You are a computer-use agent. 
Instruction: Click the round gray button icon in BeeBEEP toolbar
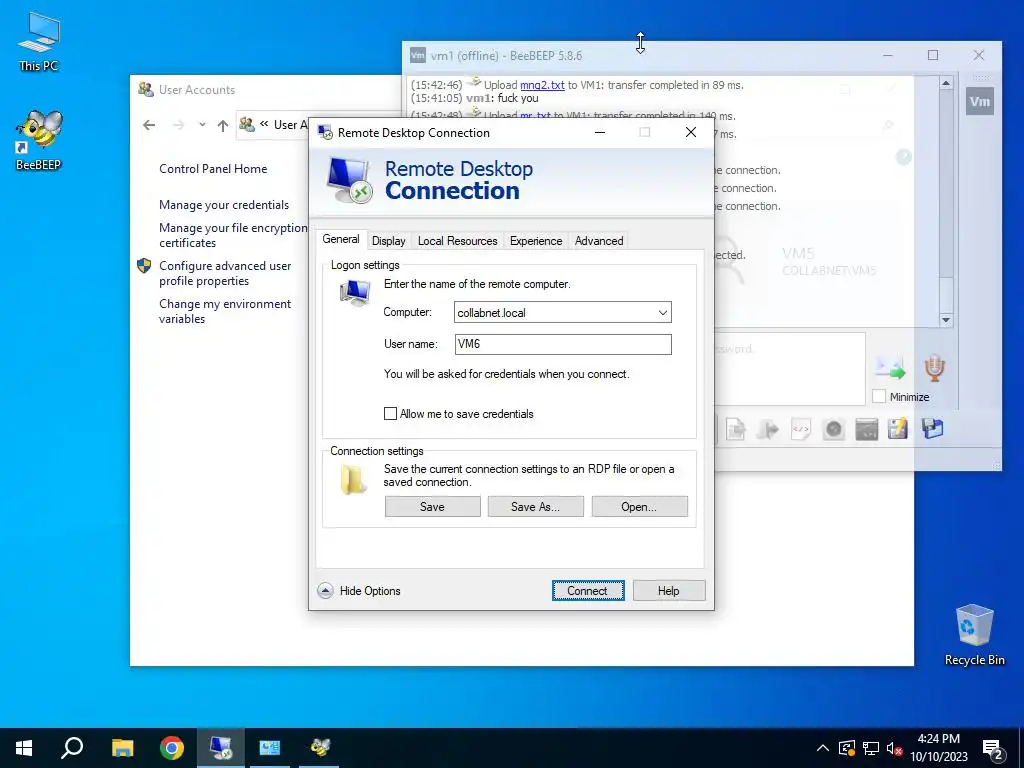pyautogui.click(x=833, y=429)
